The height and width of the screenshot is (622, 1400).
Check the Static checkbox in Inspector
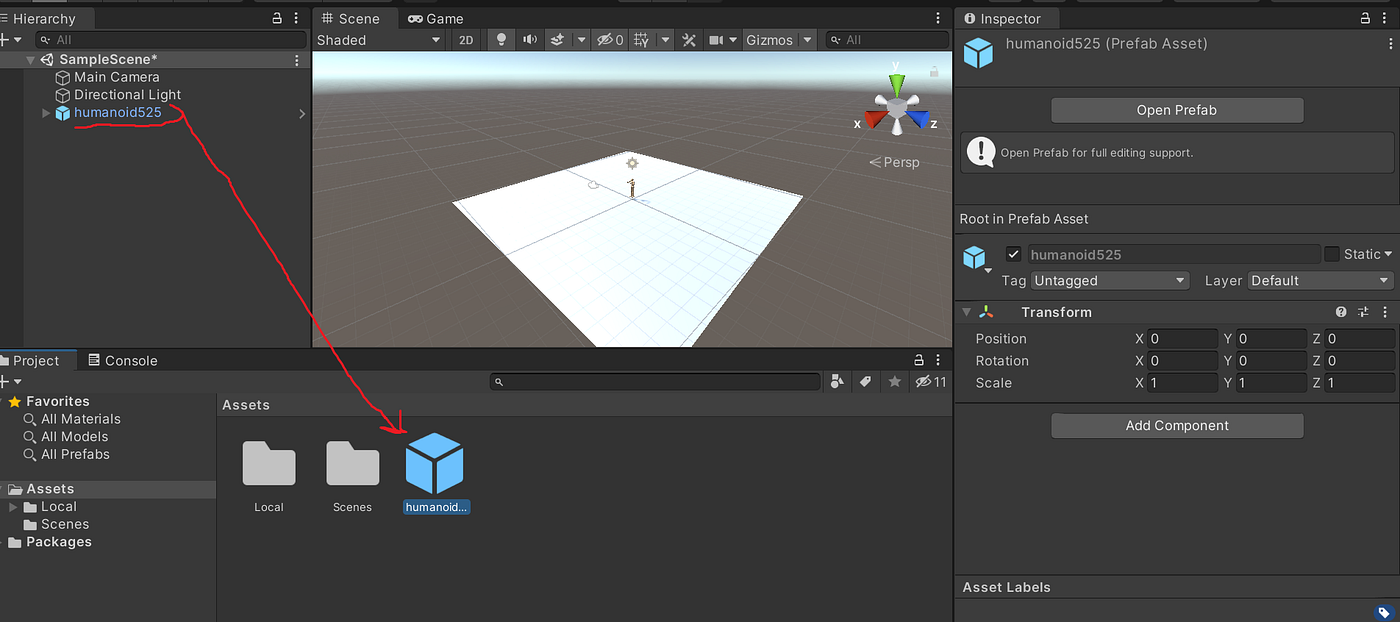1331,254
